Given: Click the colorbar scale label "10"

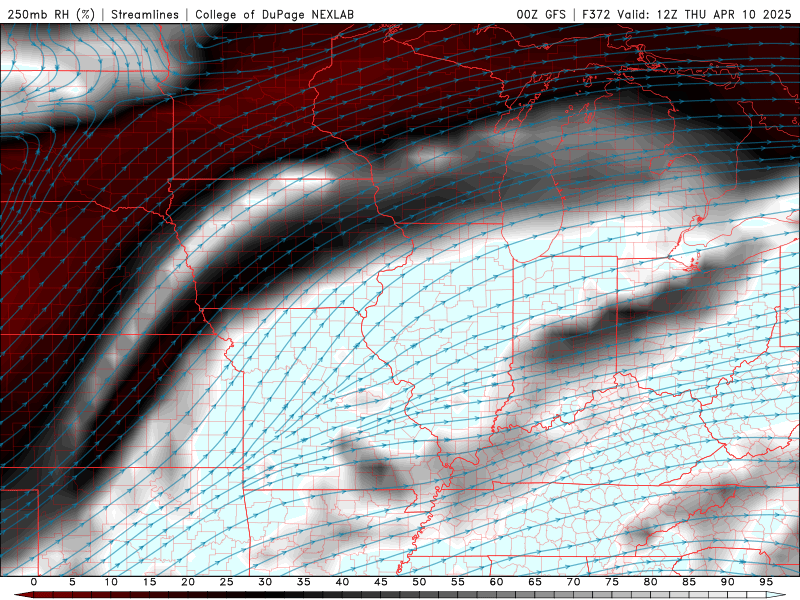Looking at the screenshot, I should (111, 582).
